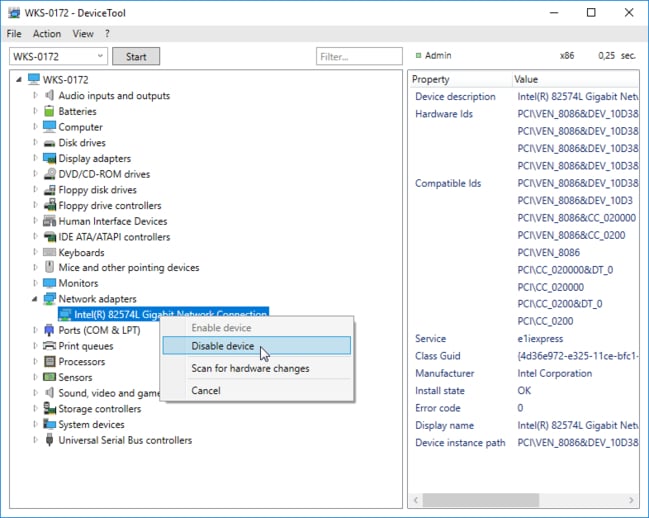Click the Monitors category icon
649x518 pixels.
(x=49, y=284)
